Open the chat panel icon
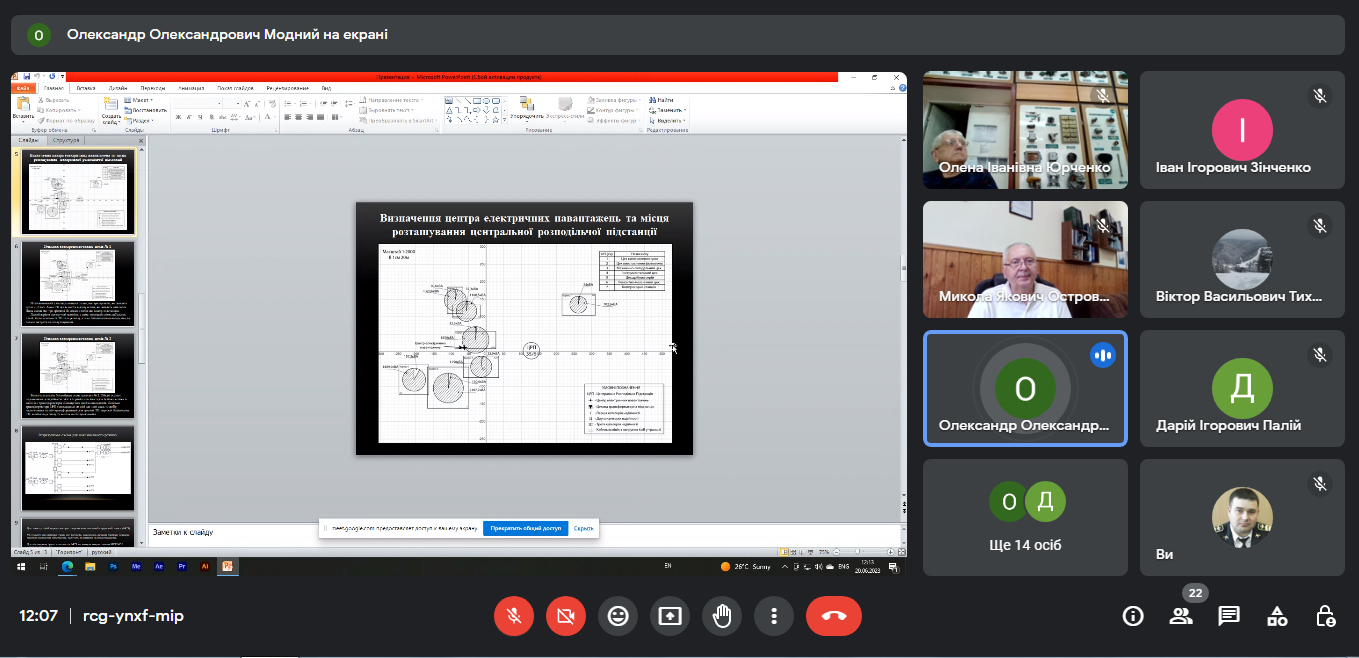This screenshot has height=658, width=1359. [x=1229, y=616]
